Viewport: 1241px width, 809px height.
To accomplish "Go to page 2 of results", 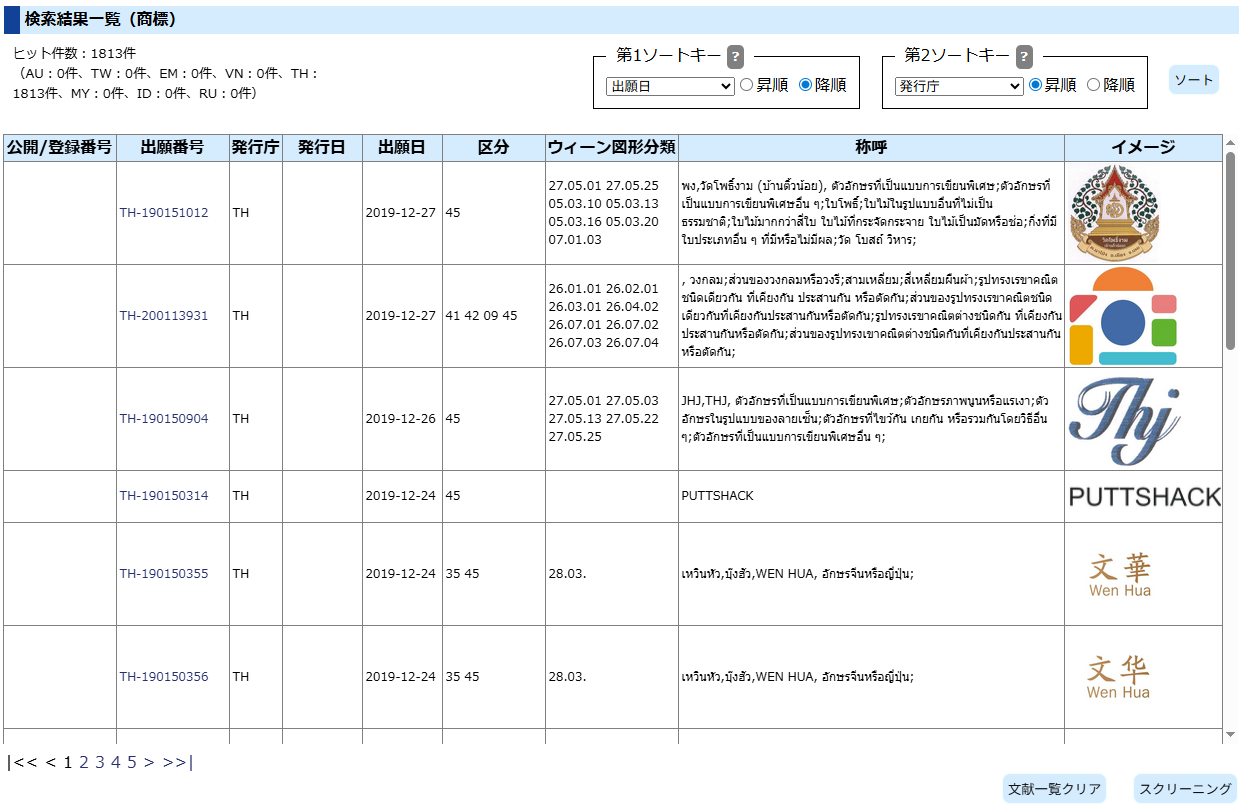I will pyautogui.click(x=84, y=763).
